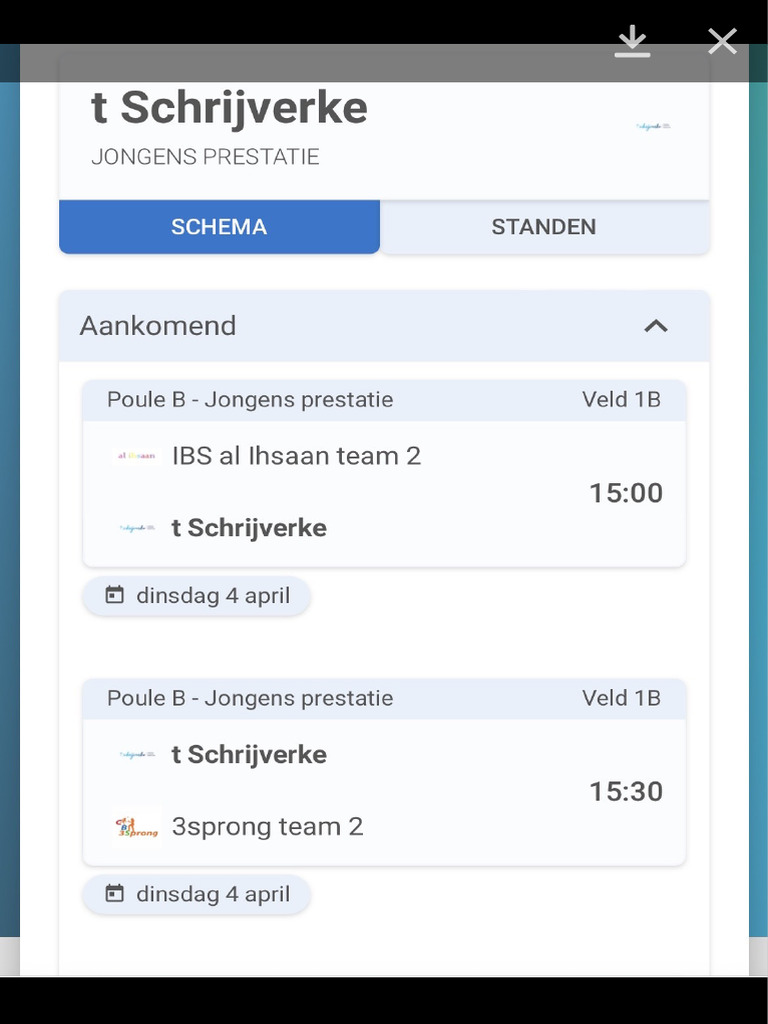Click the download icon at top

[x=633, y=41]
